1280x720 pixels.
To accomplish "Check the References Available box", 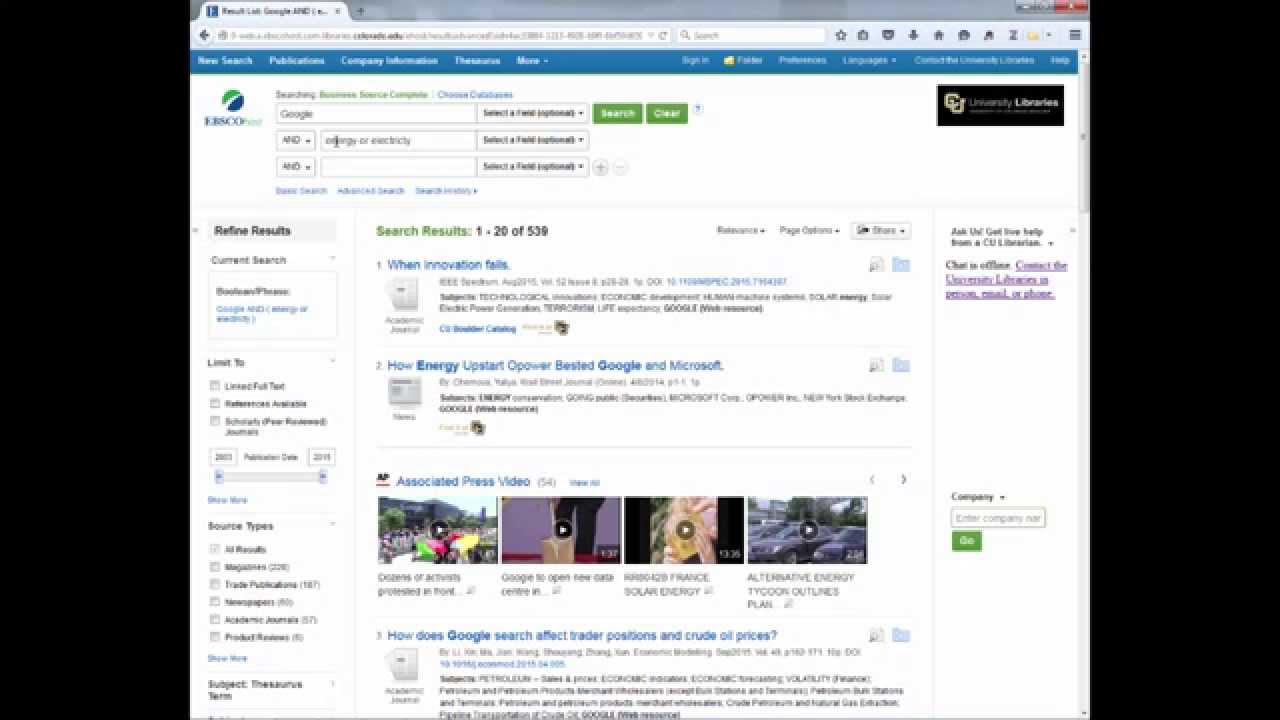I will point(215,404).
